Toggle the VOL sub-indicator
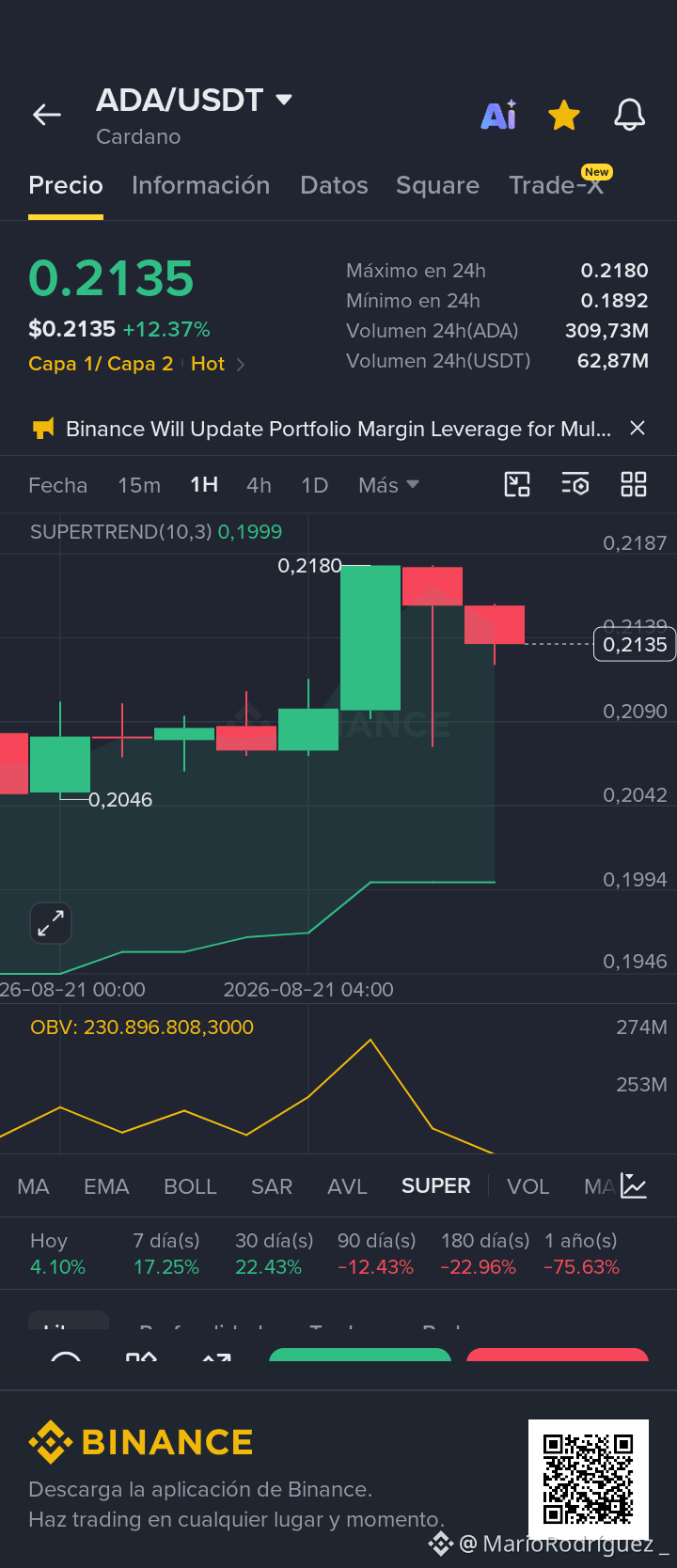The height and width of the screenshot is (1568, 677). [527, 1186]
